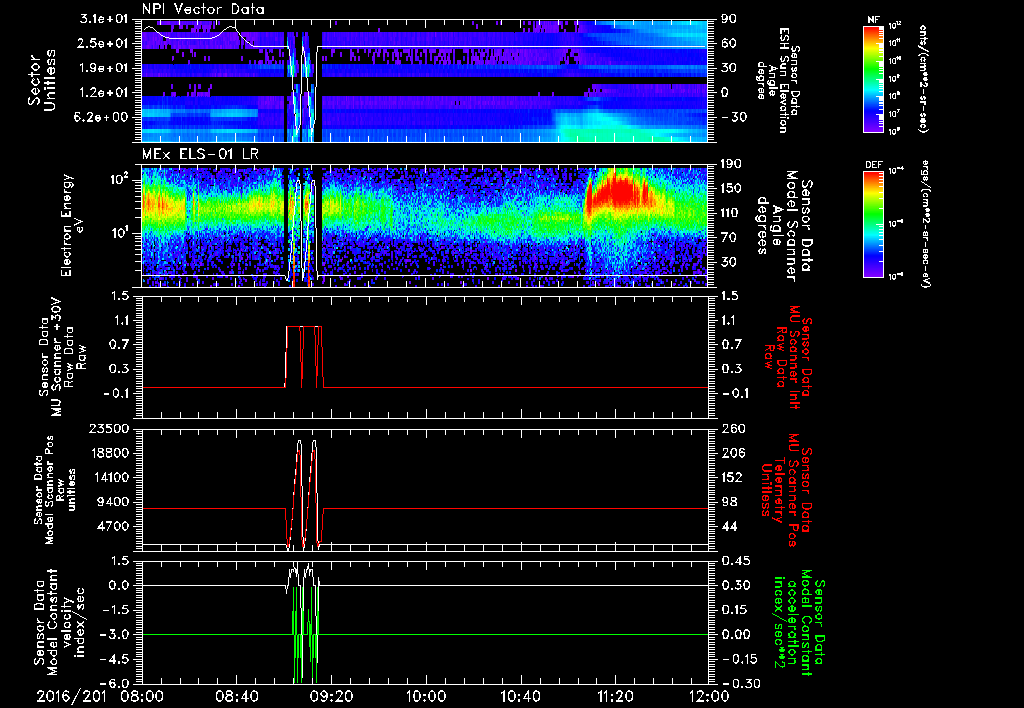Click the "NF" color bar title
Screen dimensions: 1024x708
tap(873, 20)
